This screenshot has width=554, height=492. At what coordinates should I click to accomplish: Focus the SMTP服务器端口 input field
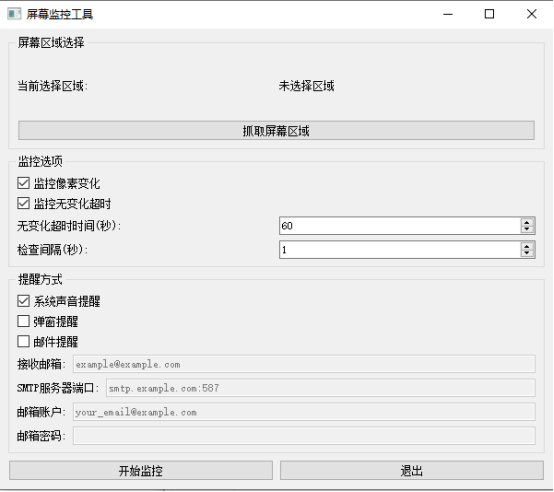coord(321,388)
